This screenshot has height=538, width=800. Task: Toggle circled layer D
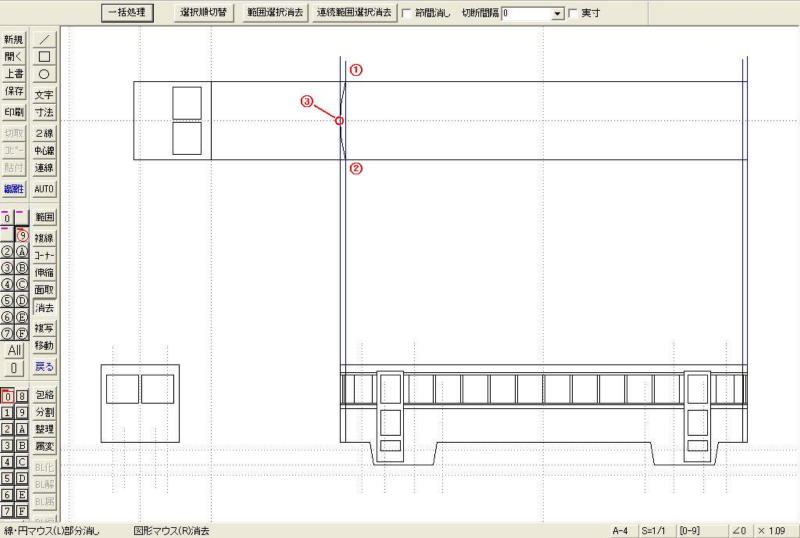point(22,301)
